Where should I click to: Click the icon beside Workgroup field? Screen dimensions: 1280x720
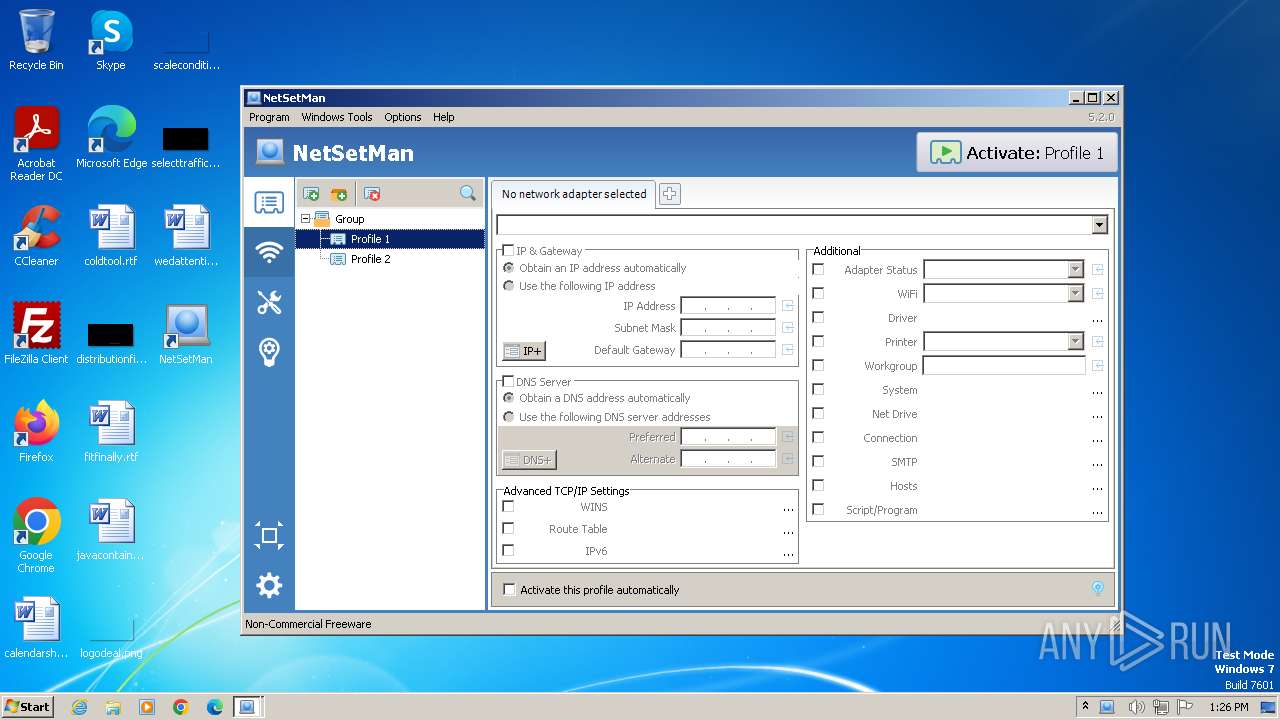[1097, 366]
